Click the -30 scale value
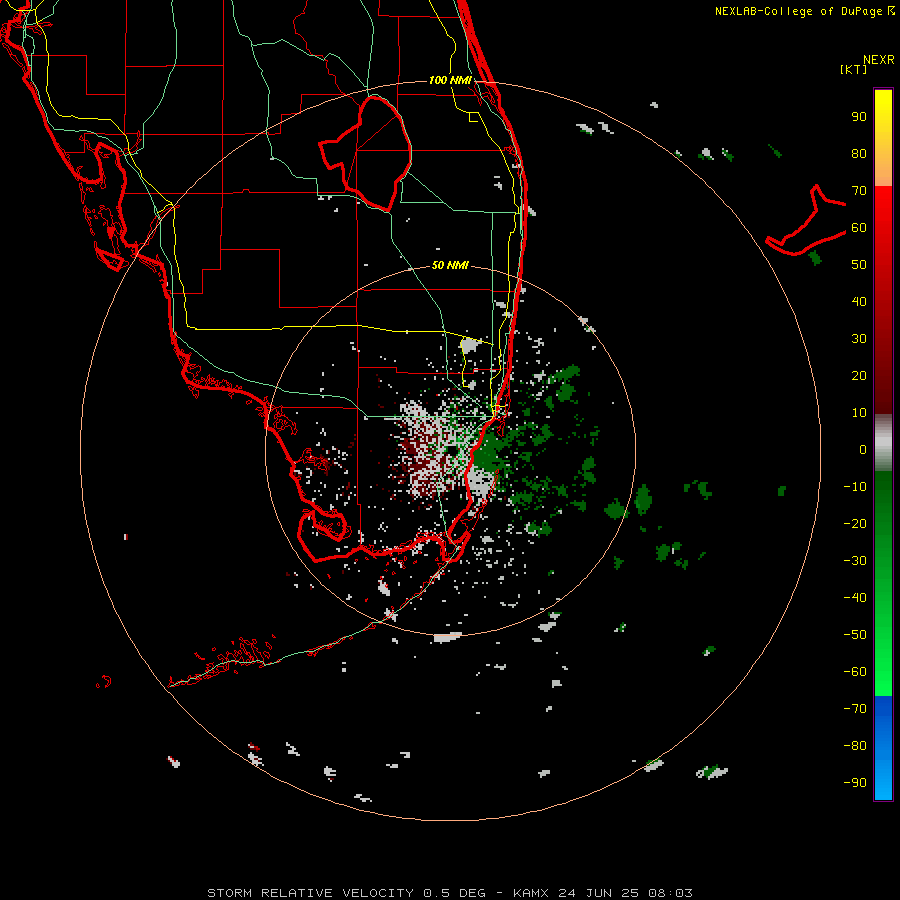 (x=855, y=561)
